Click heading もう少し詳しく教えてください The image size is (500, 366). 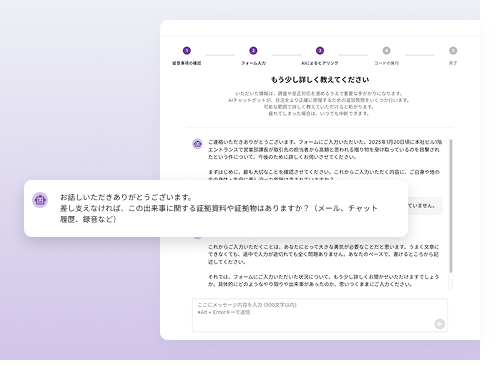(x=320, y=80)
